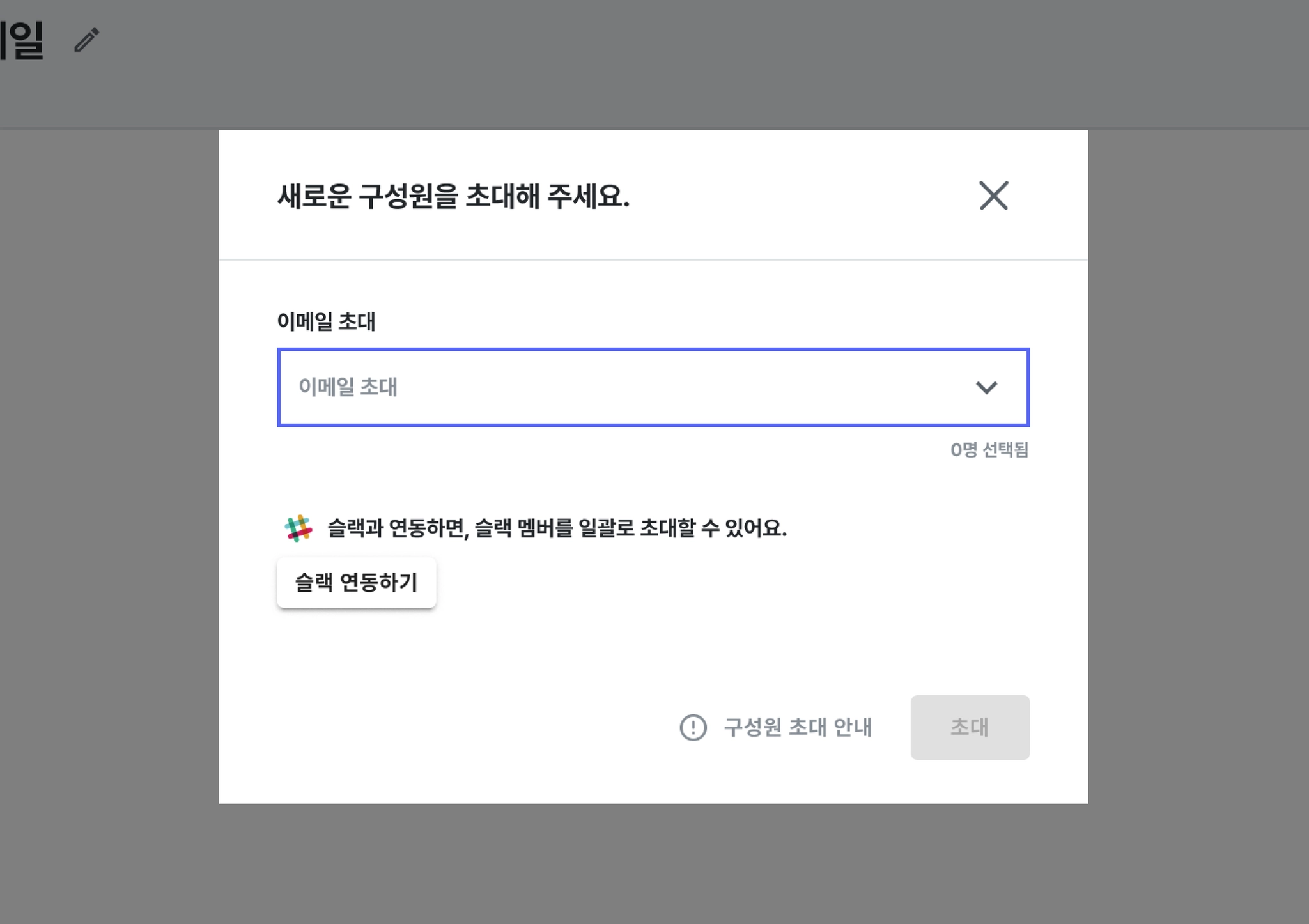Click the exclamation info circle icon
The width and height of the screenshot is (1309, 924).
[x=693, y=727]
